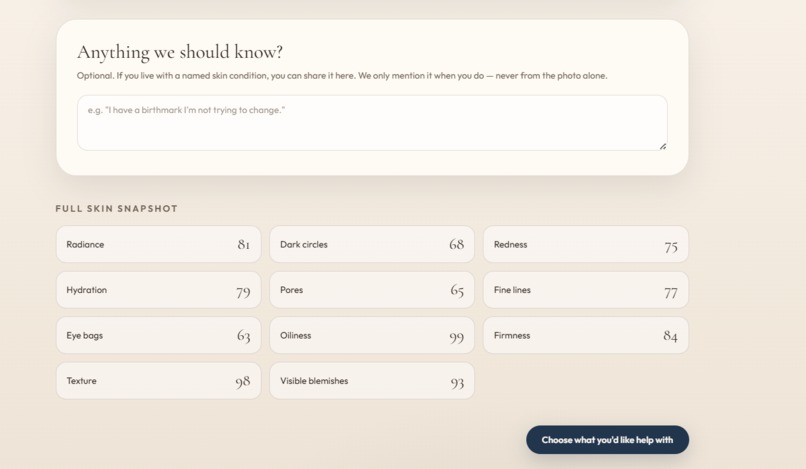This screenshot has width=806, height=469.
Task: Select the Texture score card
Action: pyautogui.click(x=158, y=381)
